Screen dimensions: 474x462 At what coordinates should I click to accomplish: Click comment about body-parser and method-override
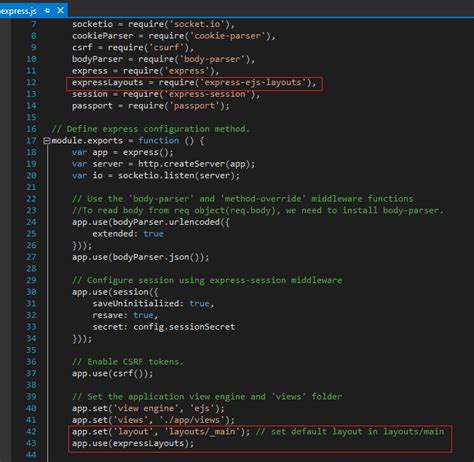[243, 199]
